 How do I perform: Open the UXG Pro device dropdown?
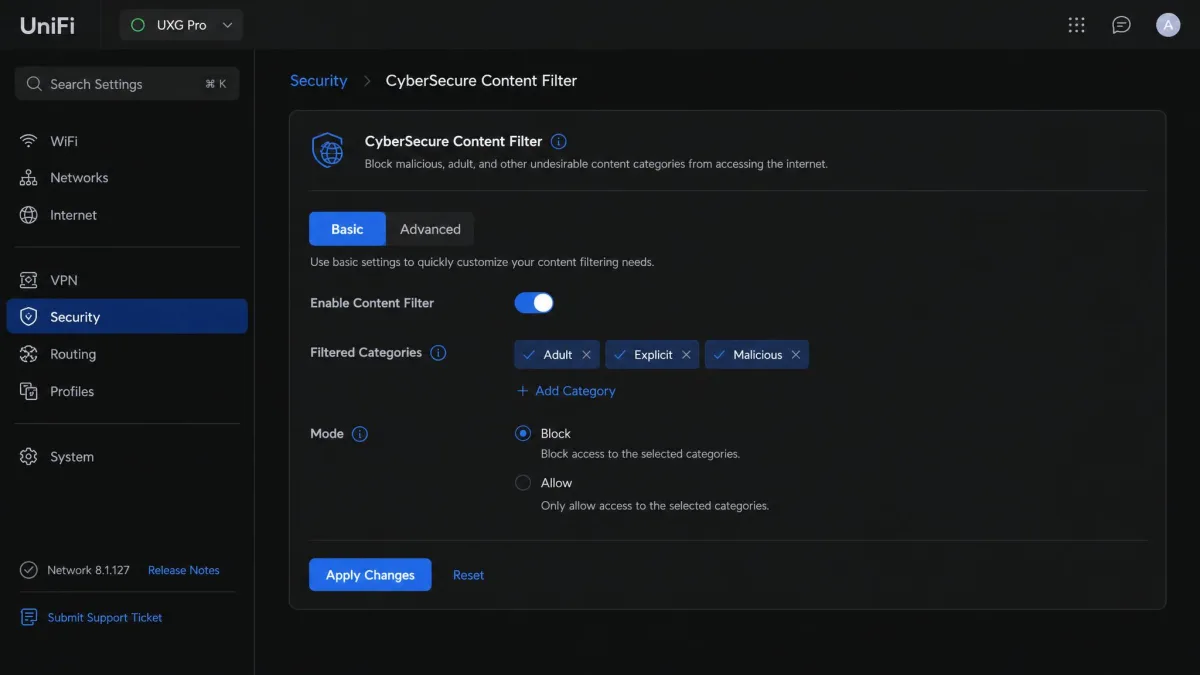[x=181, y=25]
